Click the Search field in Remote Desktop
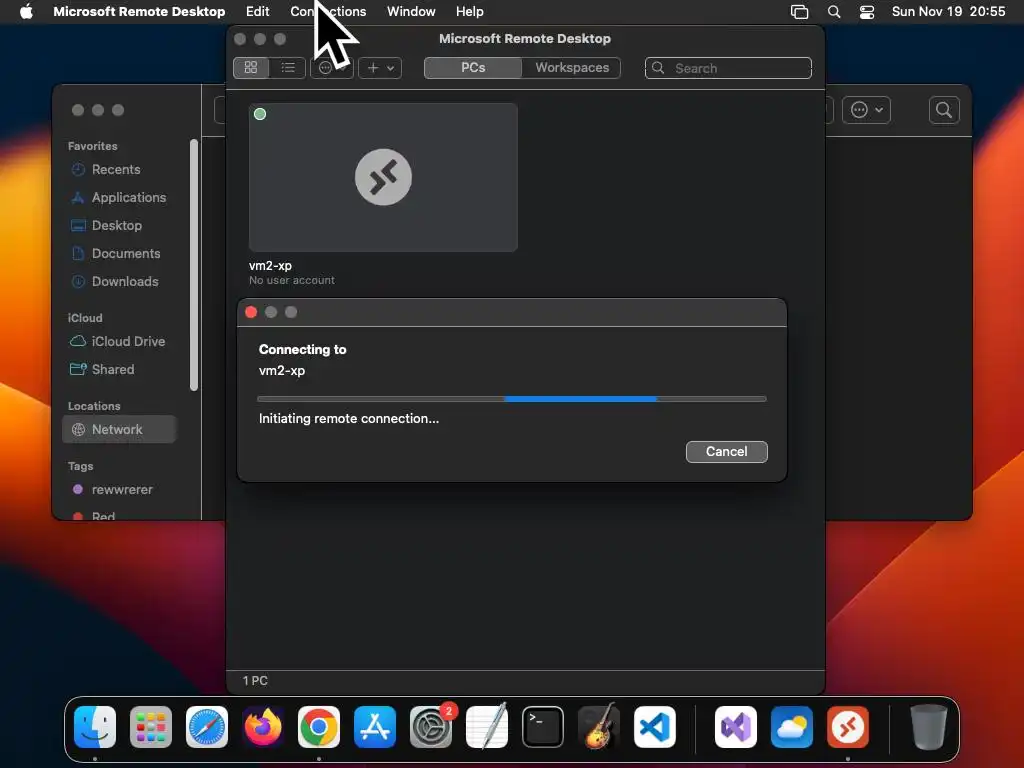The image size is (1024, 768). 728,68
